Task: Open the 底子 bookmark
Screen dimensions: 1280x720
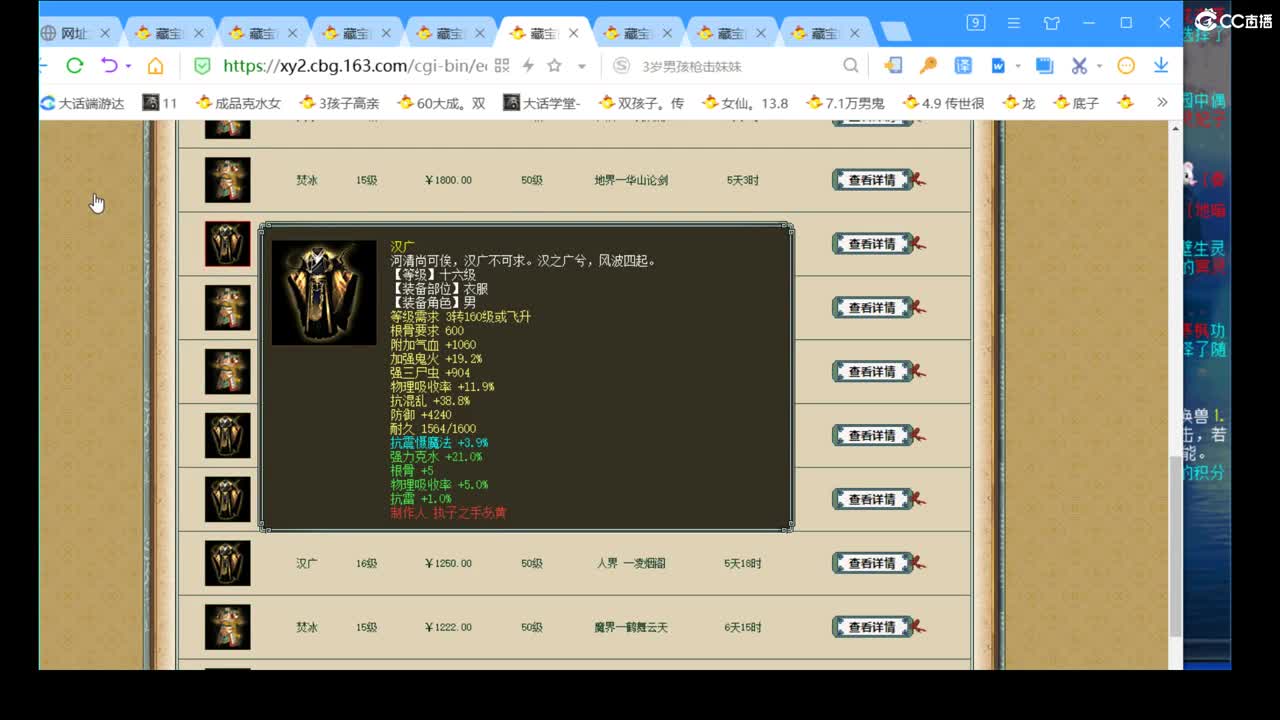Action: [1076, 102]
